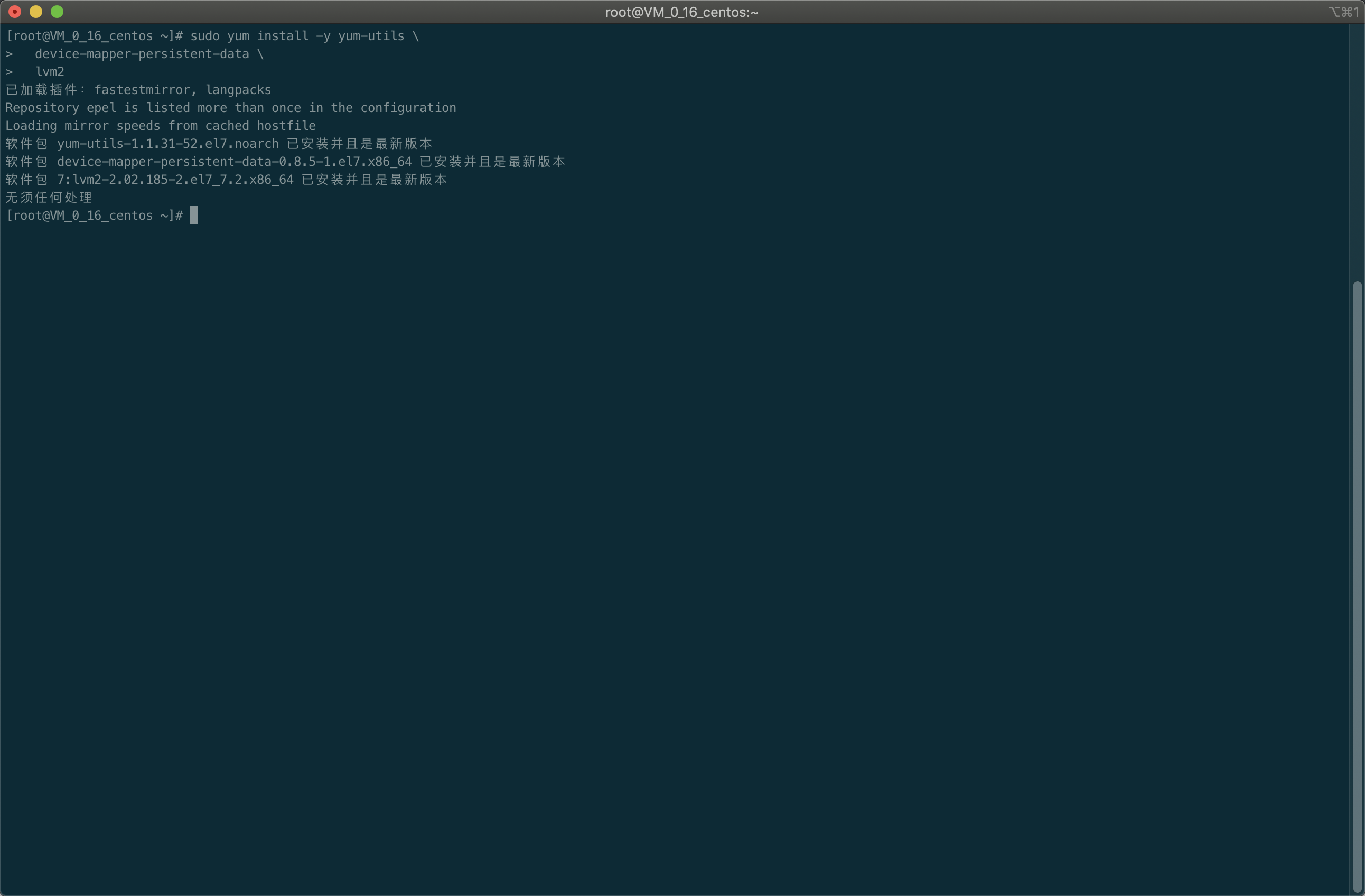Viewport: 1365px width, 896px height.
Task: Click the block cursor at the last prompt
Action: point(194,215)
